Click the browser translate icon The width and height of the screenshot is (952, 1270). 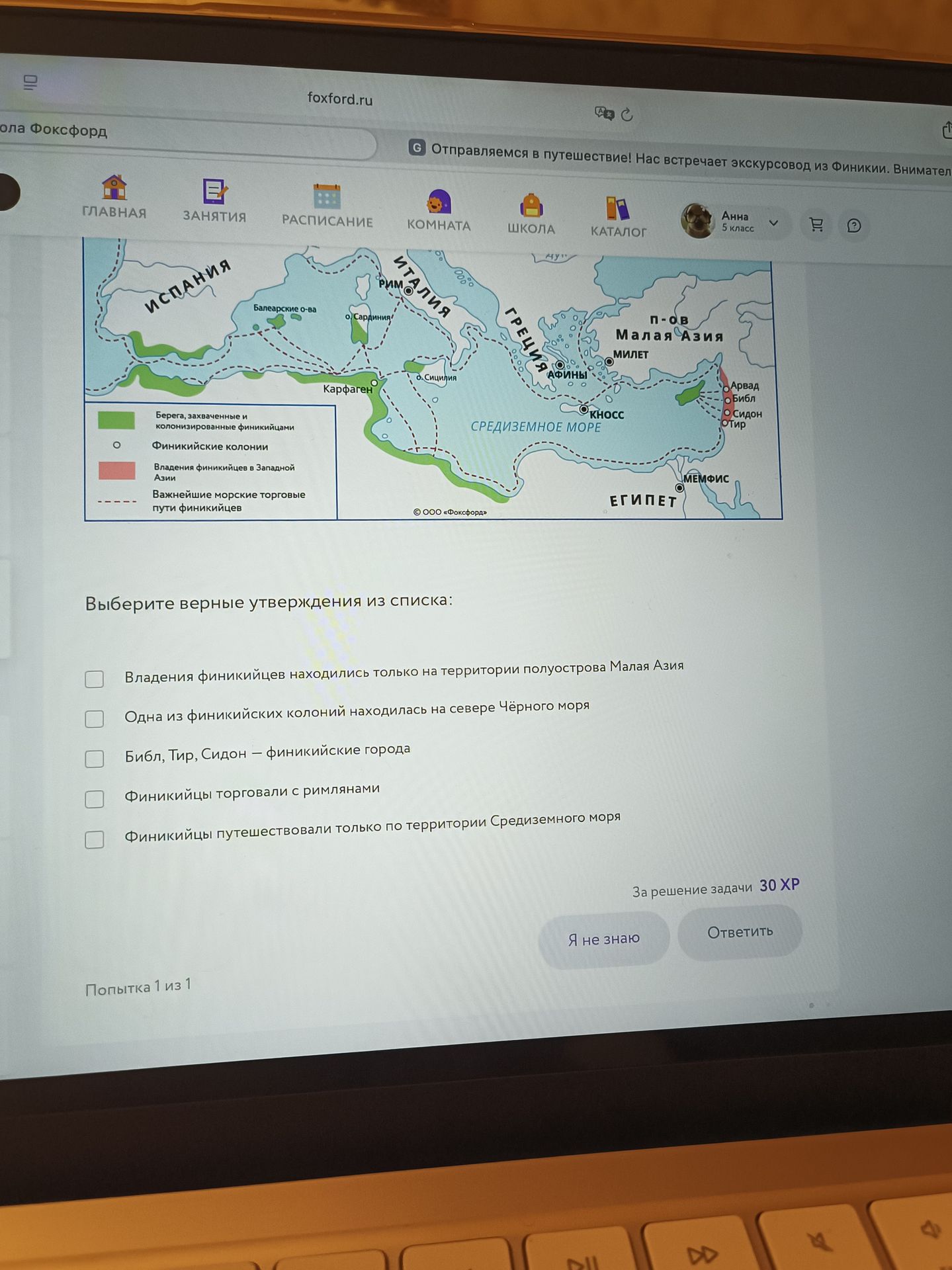(x=604, y=113)
